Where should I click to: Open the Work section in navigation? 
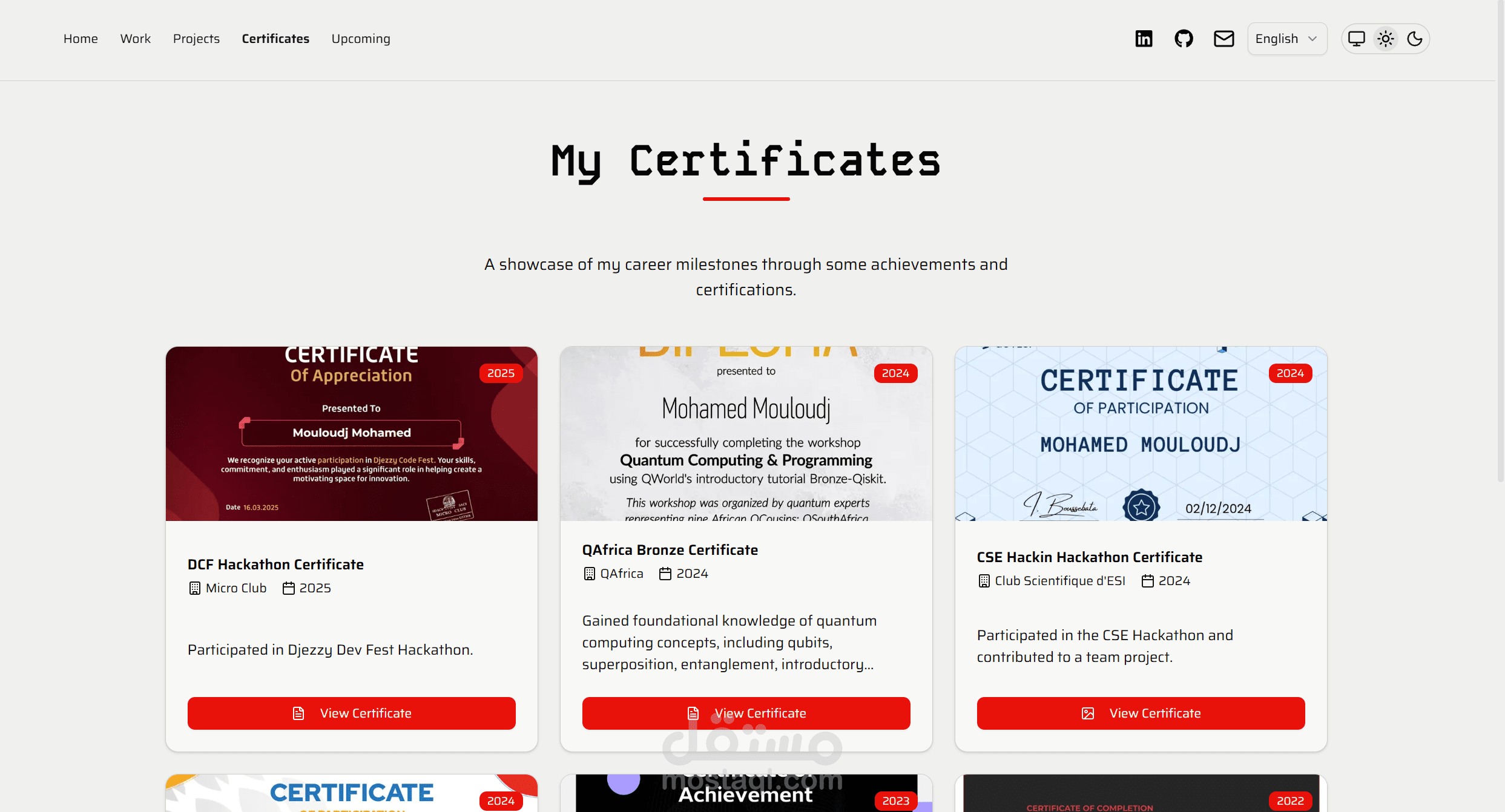click(x=135, y=39)
